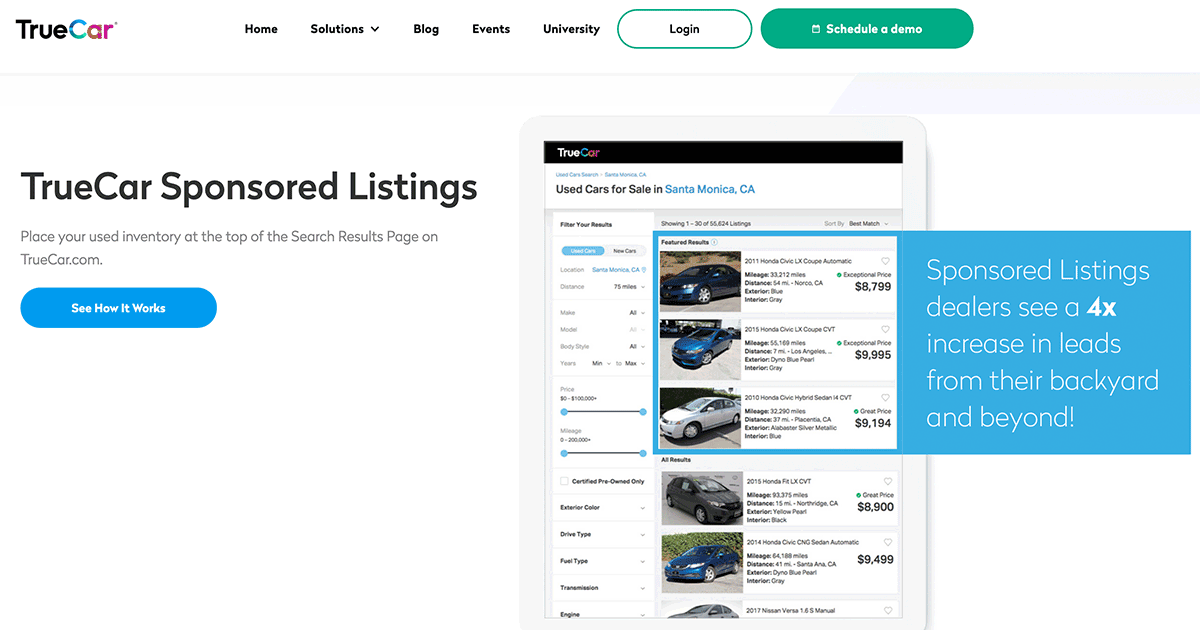Favorite the 2014 Honda Civic CNG Sedan
1200x630 pixels.
tap(888, 541)
